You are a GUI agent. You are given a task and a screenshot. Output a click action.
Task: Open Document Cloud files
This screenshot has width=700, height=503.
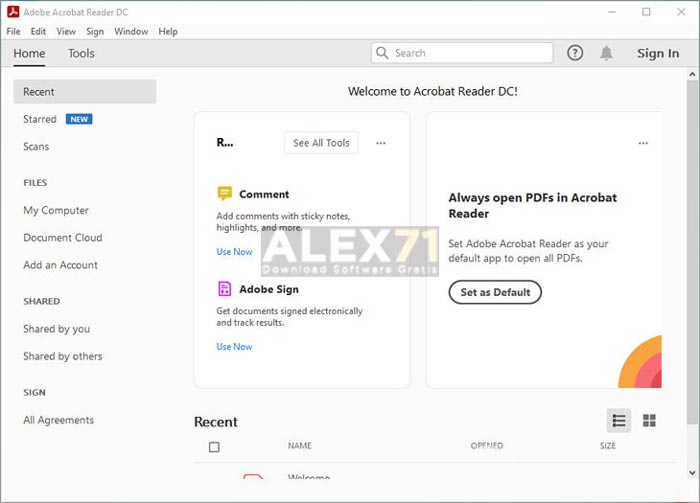point(62,237)
